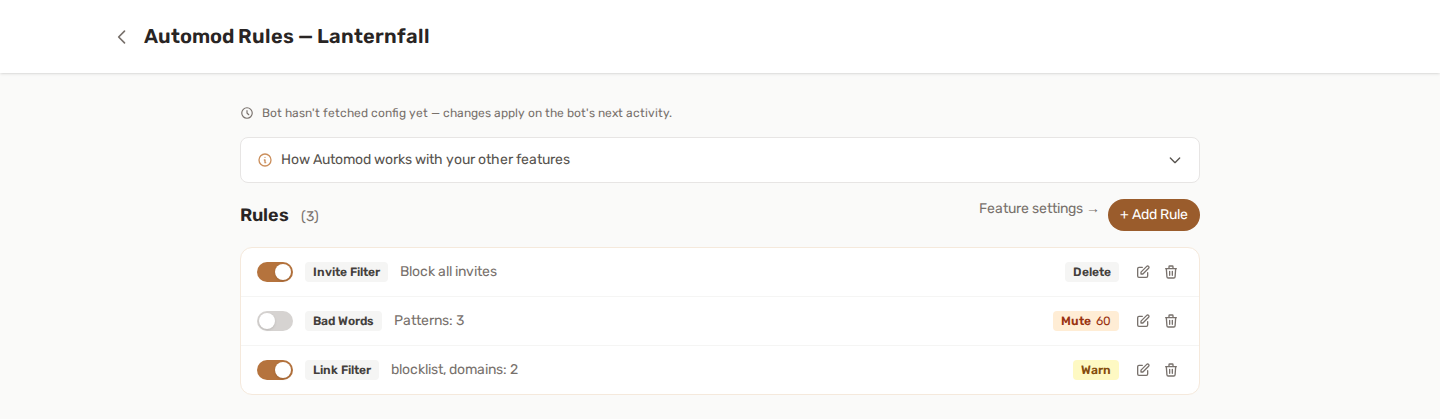The height and width of the screenshot is (419, 1440).
Task: Edit the Bad Words rule
Action: pos(1143,321)
